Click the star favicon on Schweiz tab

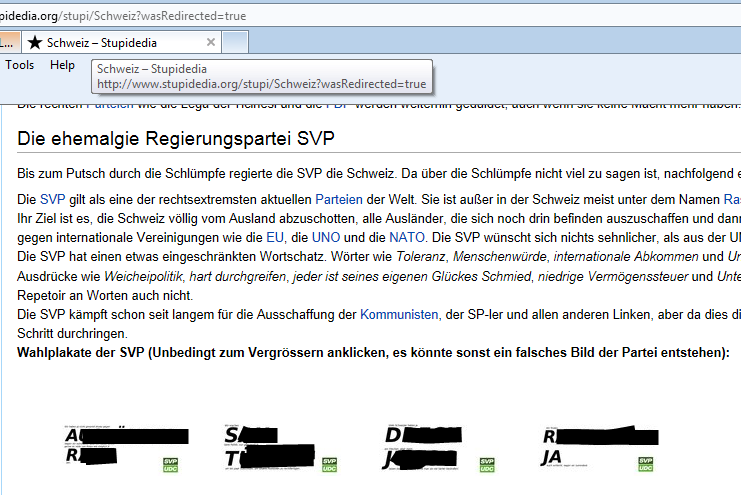pos(34,43)
